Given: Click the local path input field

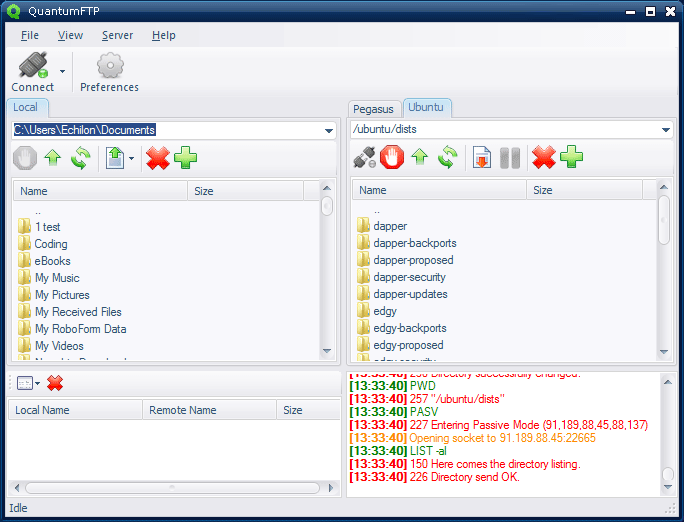Looking at the screenshot, I should pos(168,130).
